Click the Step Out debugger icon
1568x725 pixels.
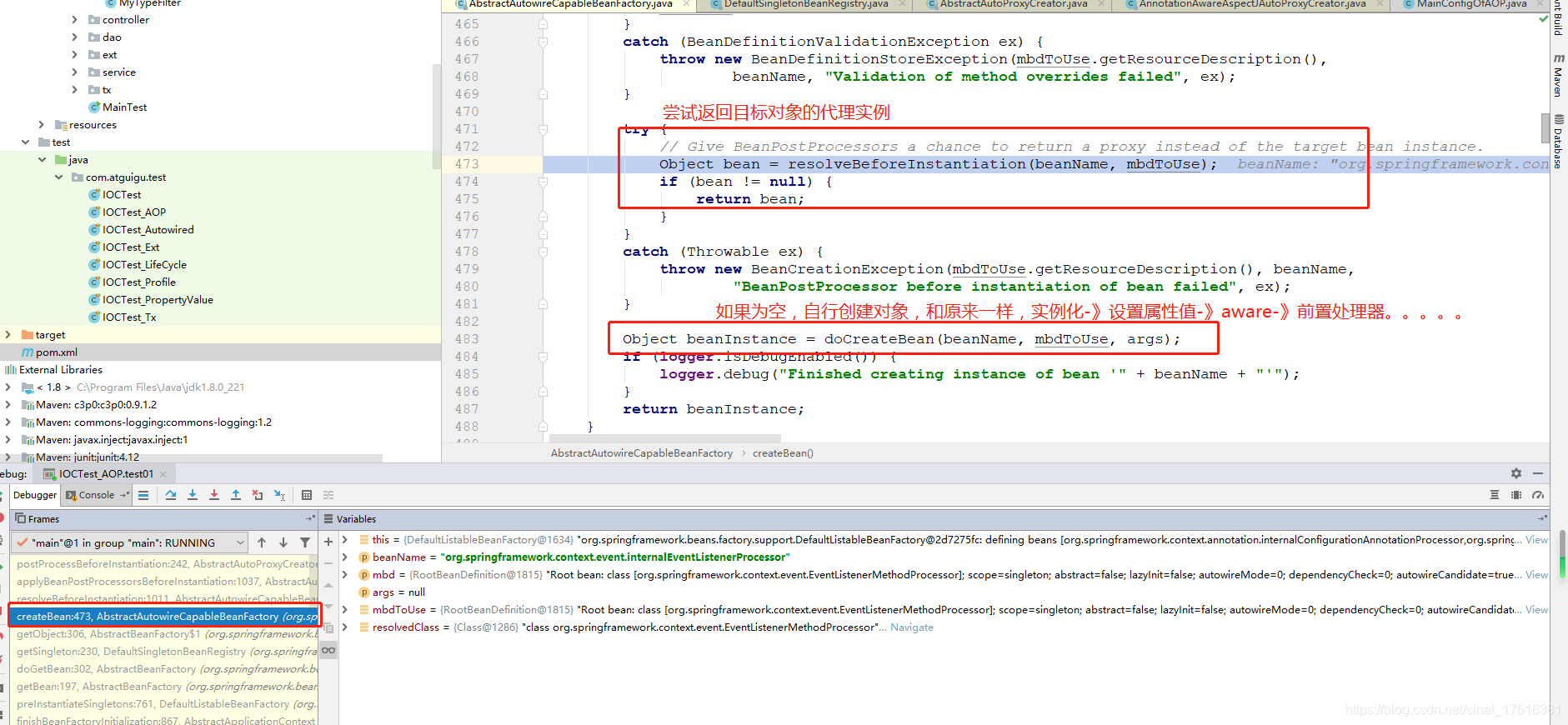click(236, 495)
